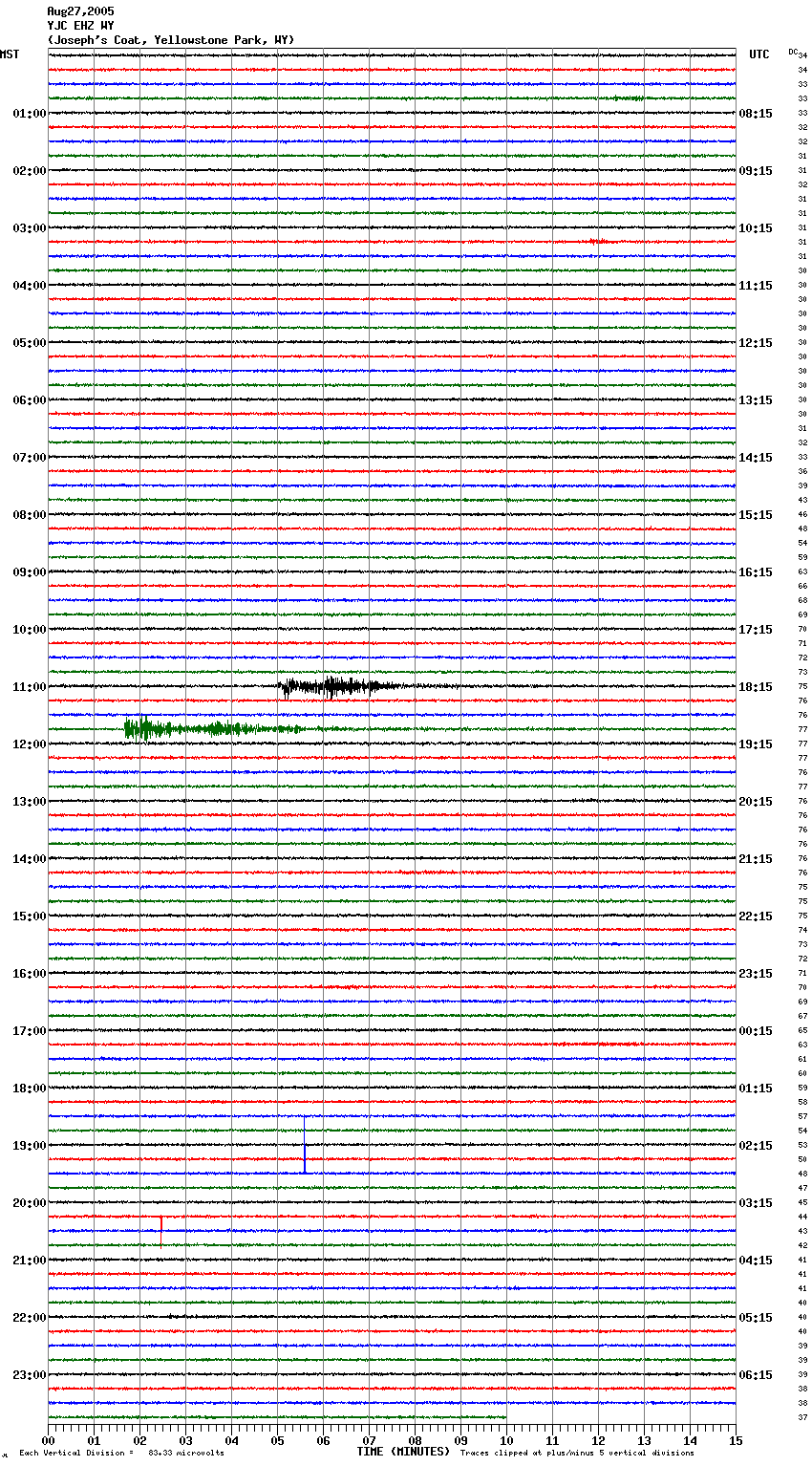Screen dimensions: 812x1466
Task: Click the red vertical spike after 20:00 row
Action: [x=160, y=1231]
